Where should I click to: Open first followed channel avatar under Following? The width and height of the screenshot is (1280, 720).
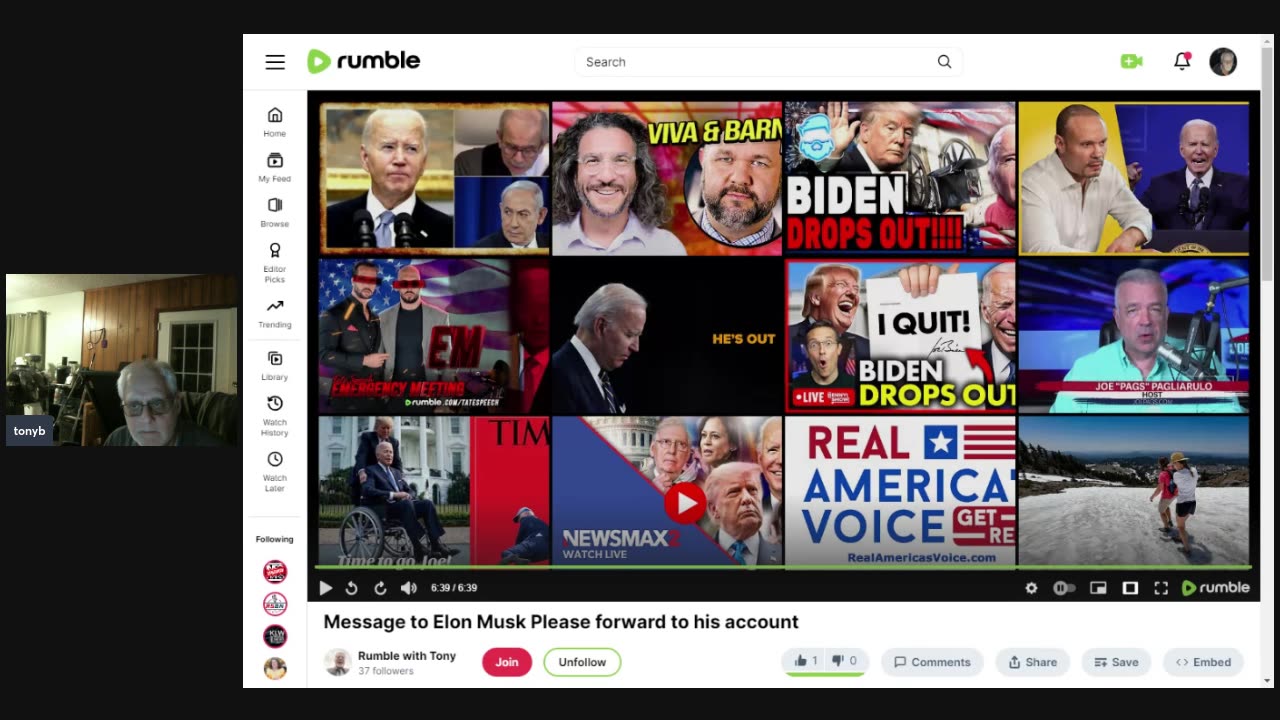tap(275, 572)
